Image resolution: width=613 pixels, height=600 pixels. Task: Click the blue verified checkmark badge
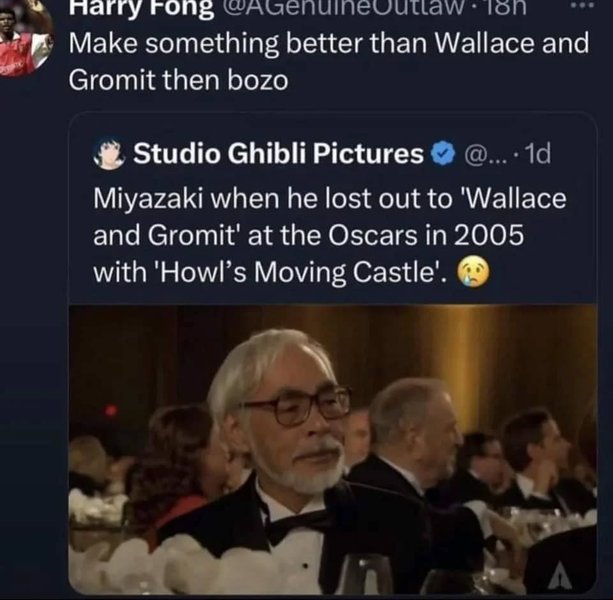pos(442,154)
